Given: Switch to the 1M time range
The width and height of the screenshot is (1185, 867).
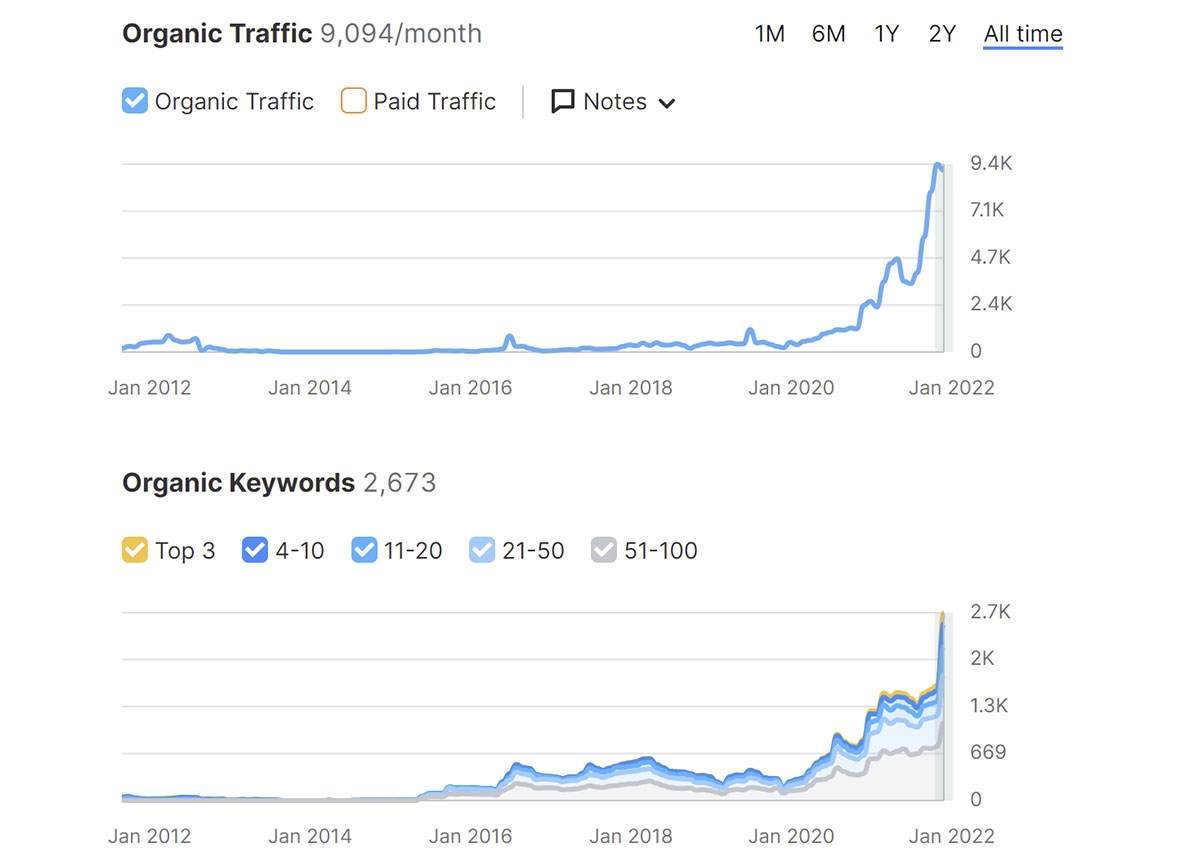Looking at the screenshot, I should click(x=769, y=34).
